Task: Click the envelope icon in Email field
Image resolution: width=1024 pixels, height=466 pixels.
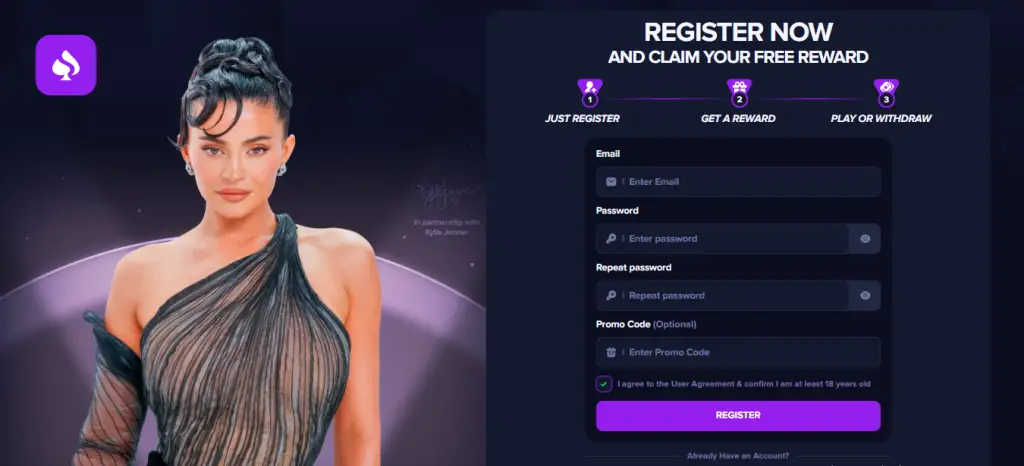Action: pyautogui.click(x=611, y=181)
